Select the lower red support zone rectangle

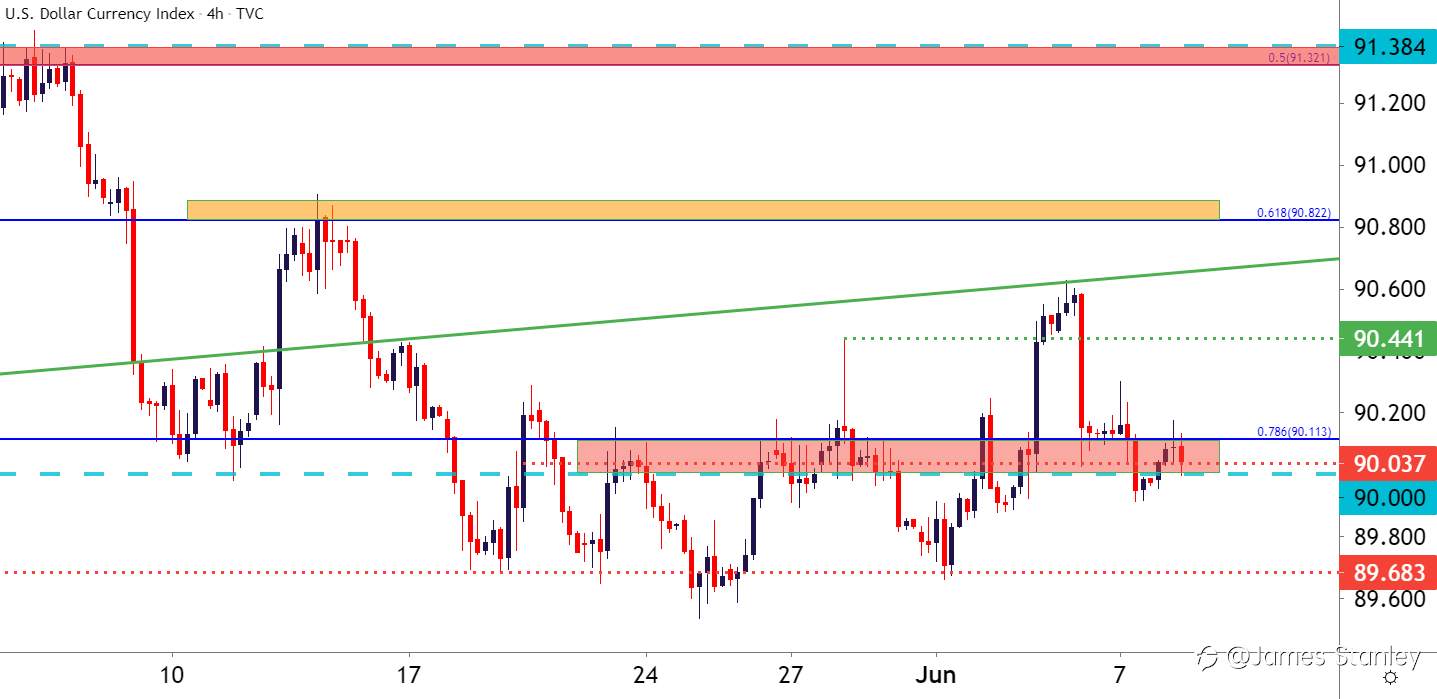(x=899, y=456)
